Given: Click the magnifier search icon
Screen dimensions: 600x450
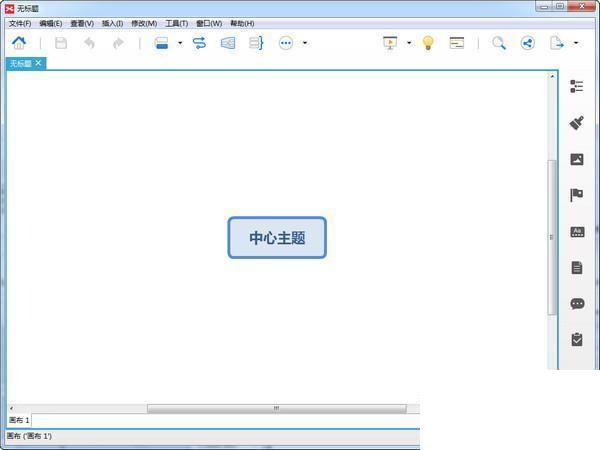Looking at the screenshot, I should pos(499,43).
